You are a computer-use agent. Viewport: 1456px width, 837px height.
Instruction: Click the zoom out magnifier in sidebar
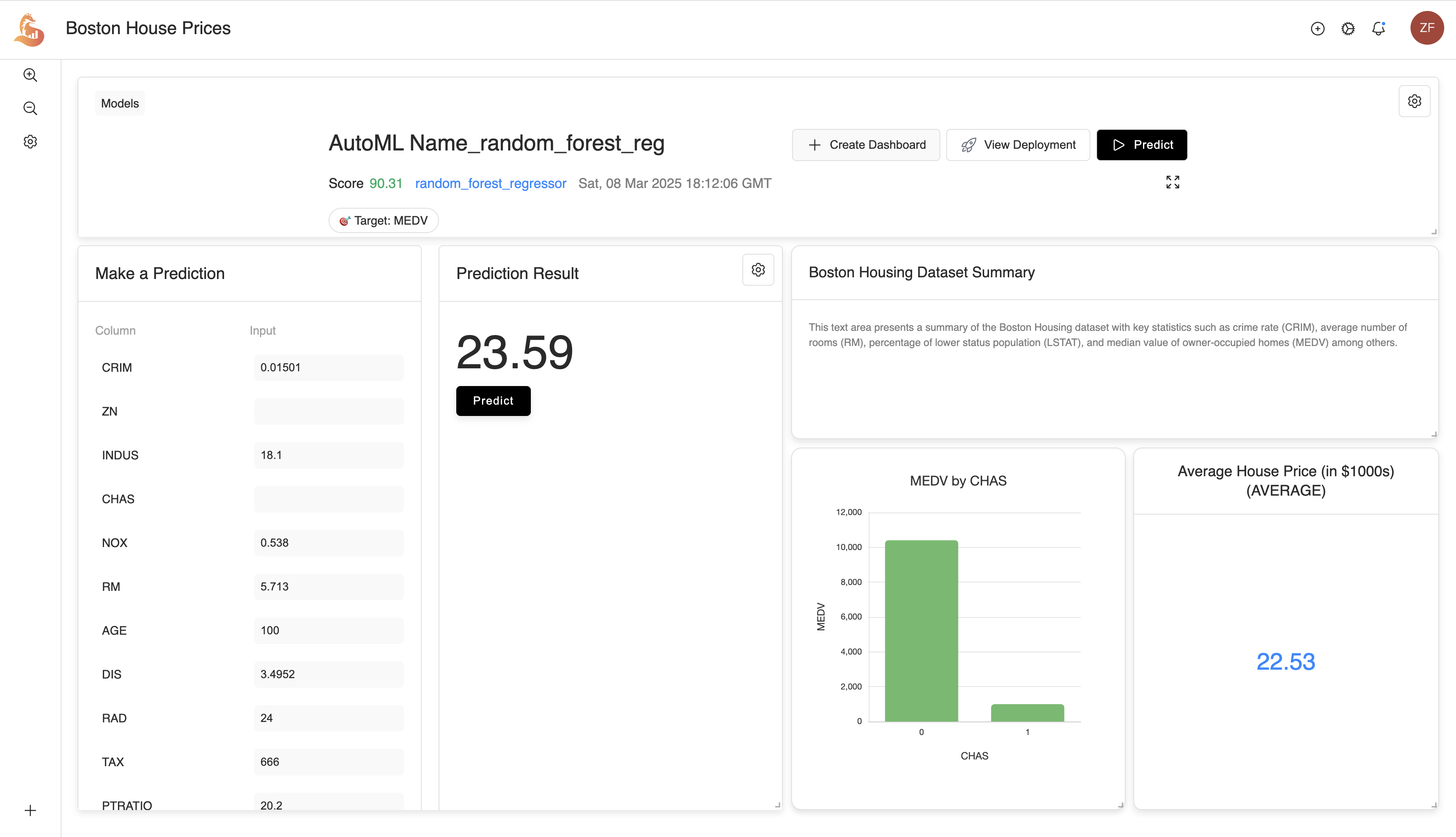[x=30, y=108]
